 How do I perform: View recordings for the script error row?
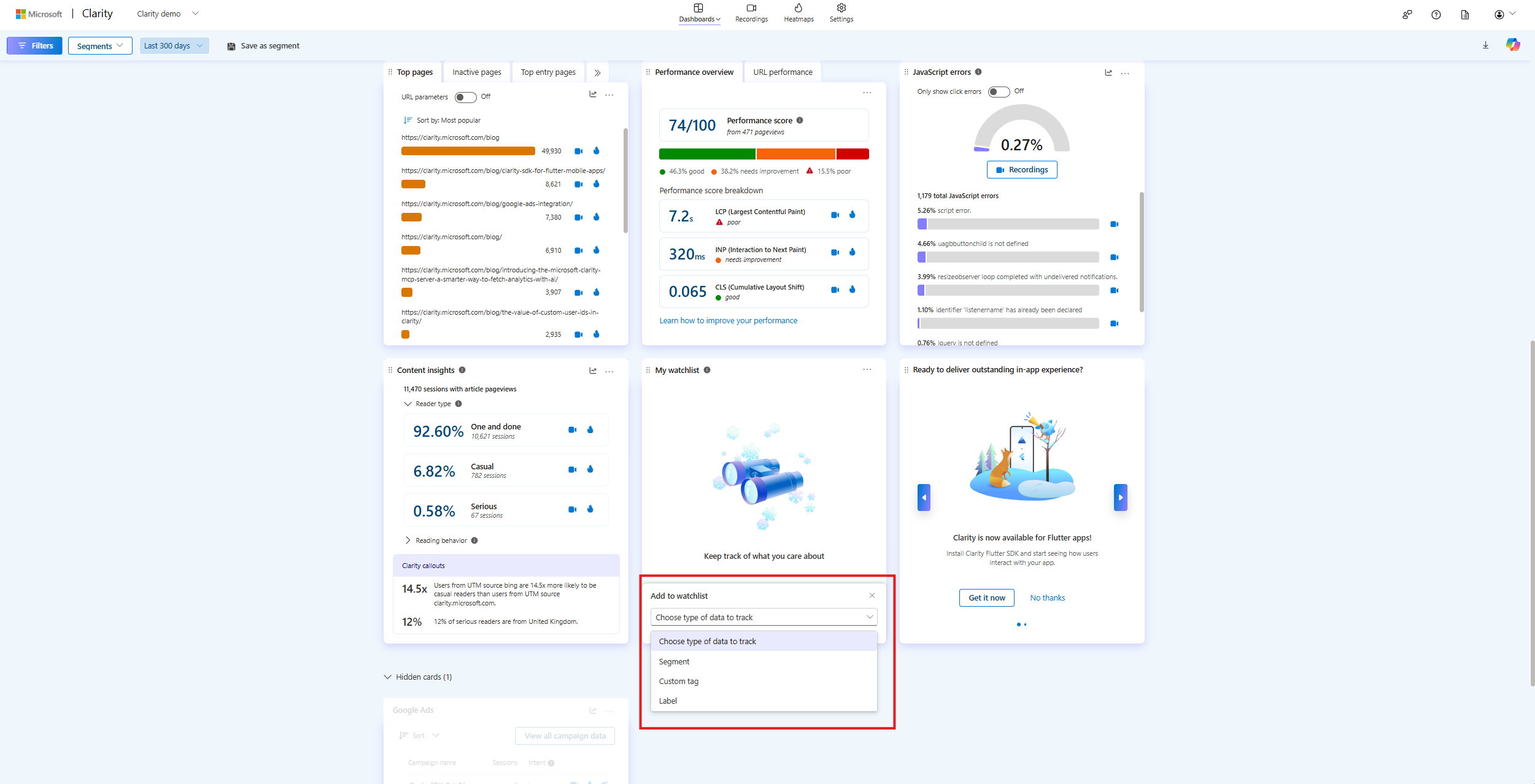1114,224
